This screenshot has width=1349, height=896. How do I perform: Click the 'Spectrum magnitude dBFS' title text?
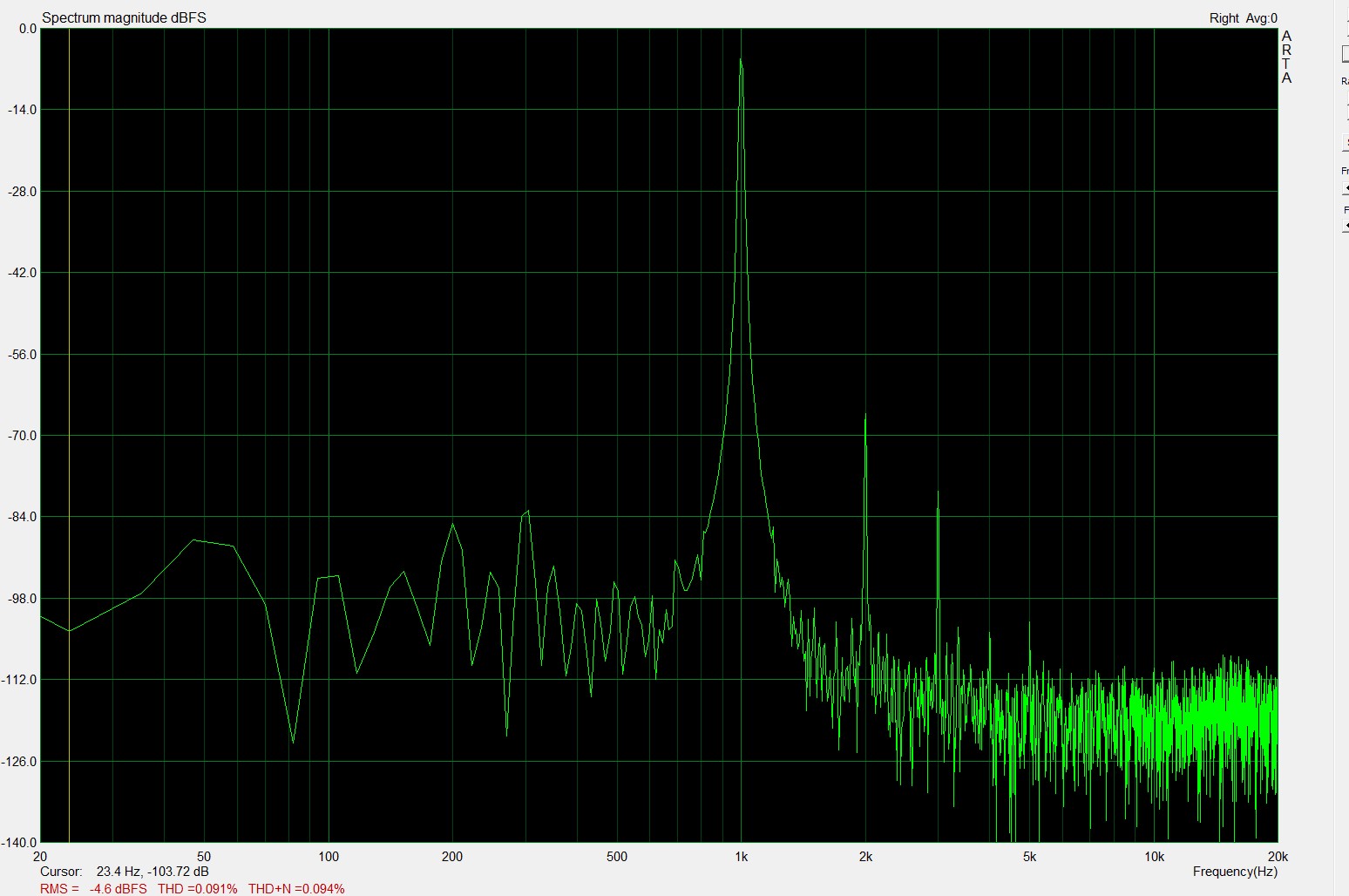point(124,17)
